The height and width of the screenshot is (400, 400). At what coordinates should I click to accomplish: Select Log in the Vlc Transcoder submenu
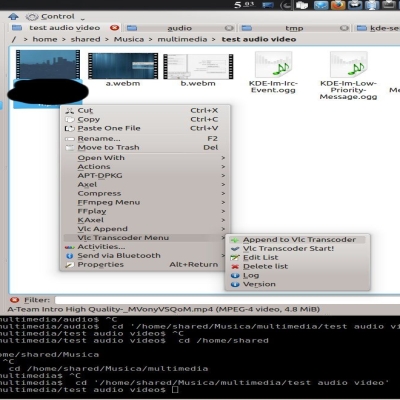point(297,276)
